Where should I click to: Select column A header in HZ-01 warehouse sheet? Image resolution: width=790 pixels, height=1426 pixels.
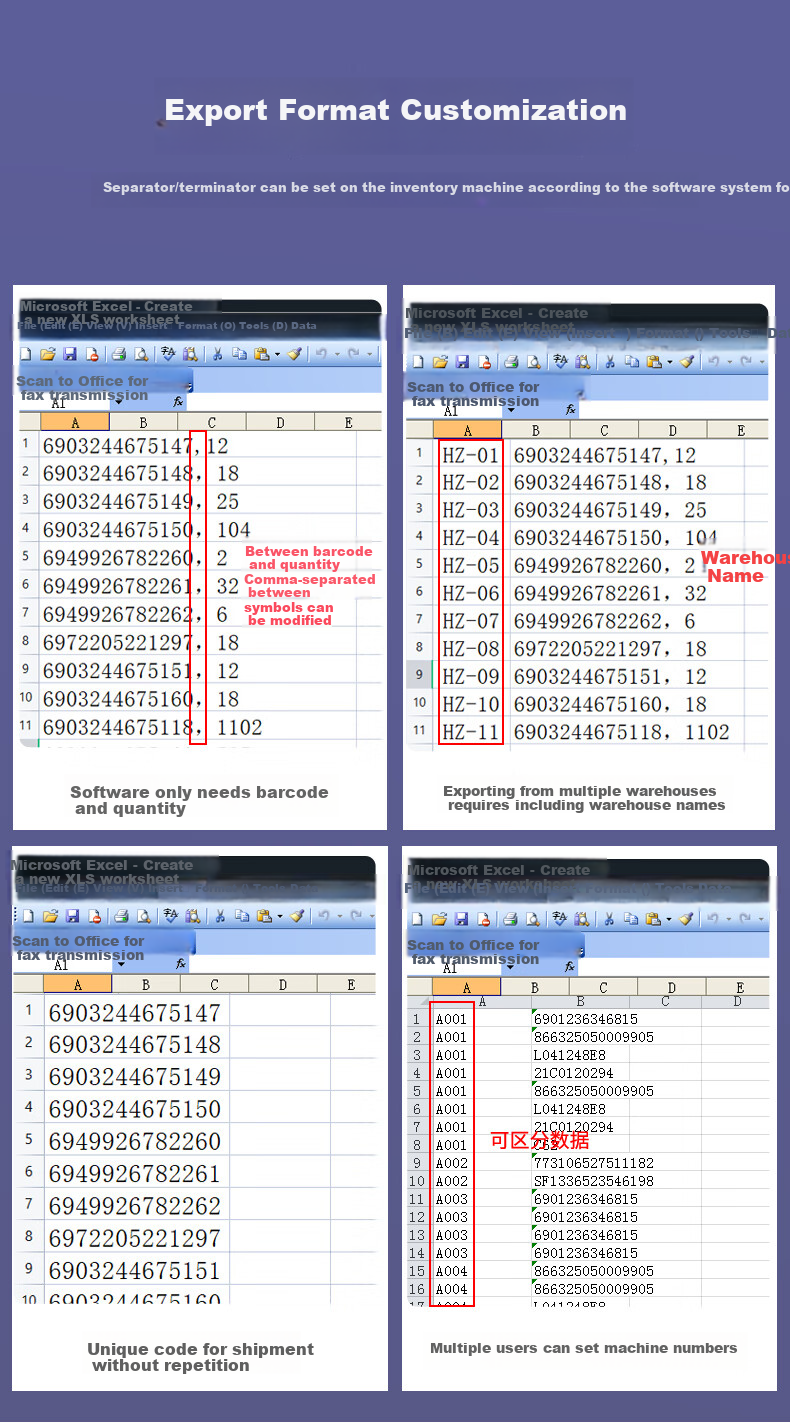pyautogui.click(x=468, y=430)
